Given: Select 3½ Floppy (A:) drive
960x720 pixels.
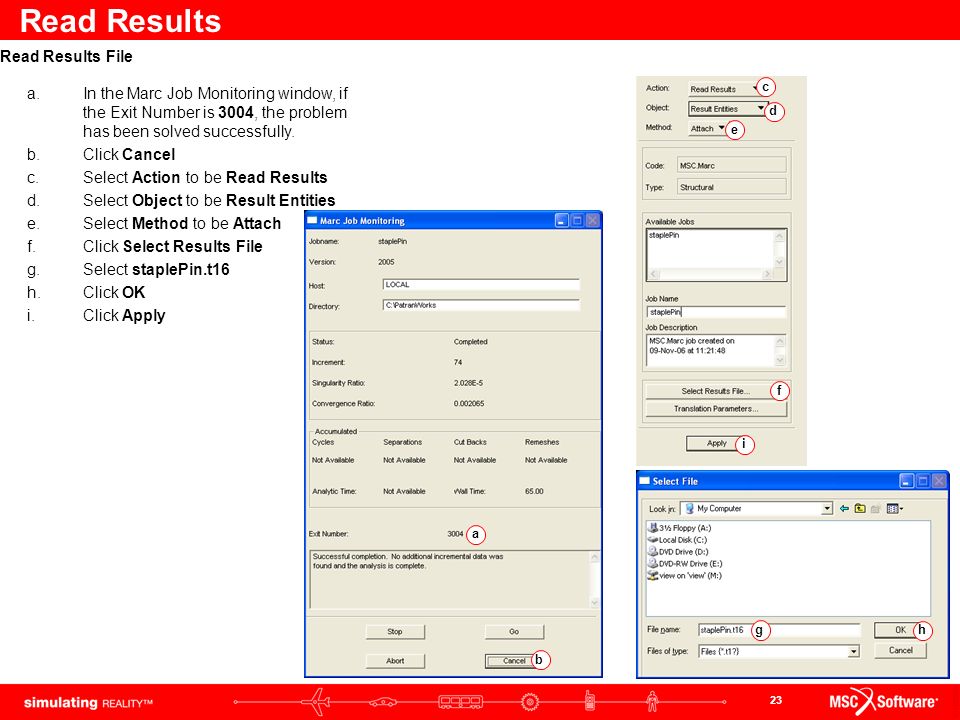Looking at the screenshot, I should [680, 528].
